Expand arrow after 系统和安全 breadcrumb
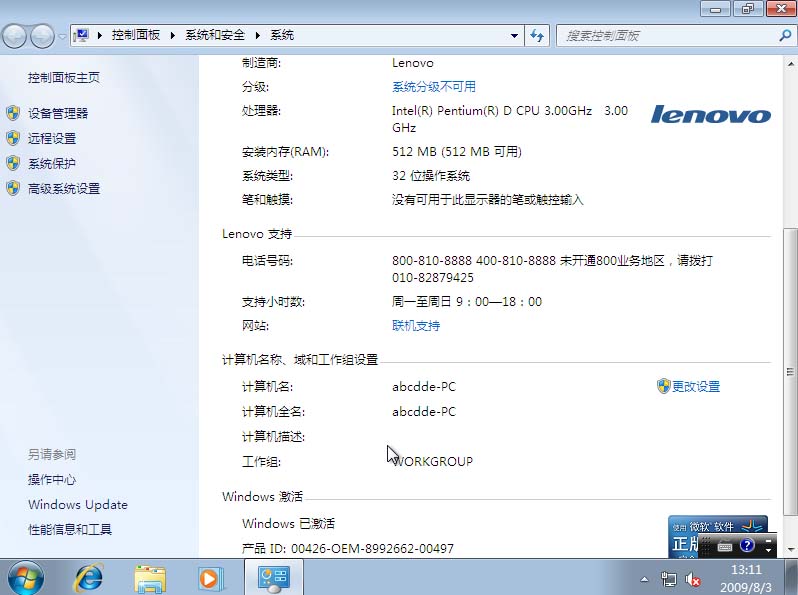The width and height of the screenshot is (798, 595). tap(258, 35)
